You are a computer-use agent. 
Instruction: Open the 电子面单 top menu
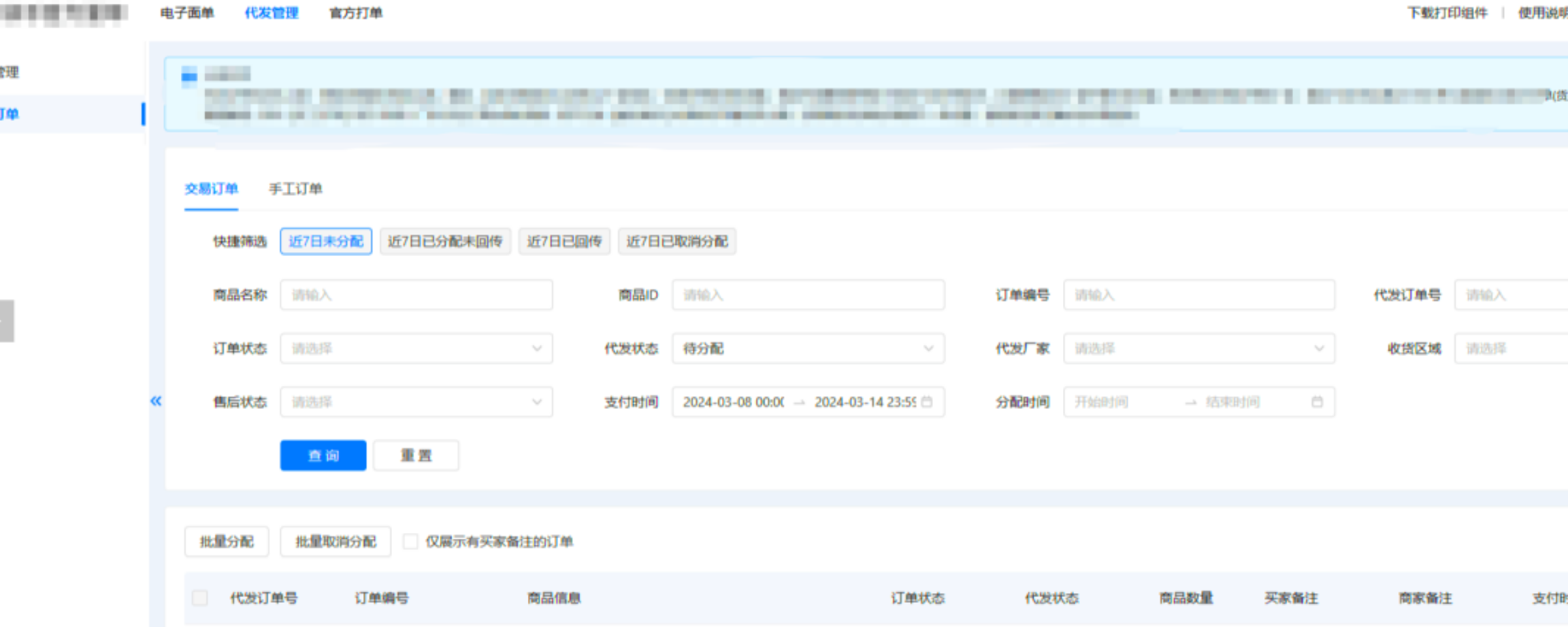tap(187, 13)
